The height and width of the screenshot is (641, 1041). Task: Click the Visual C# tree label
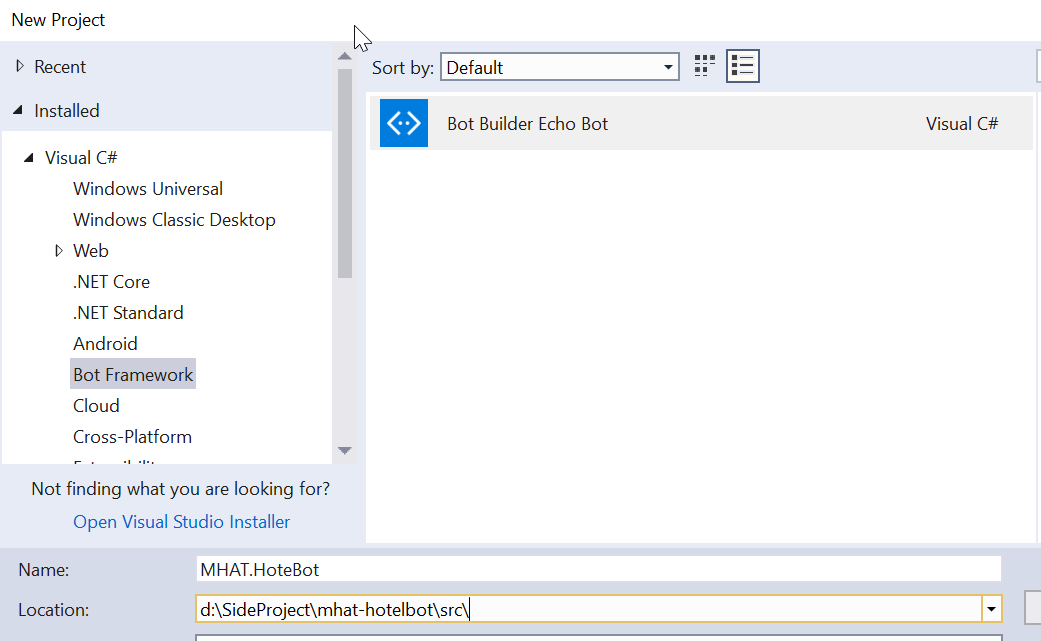point(81,157)
